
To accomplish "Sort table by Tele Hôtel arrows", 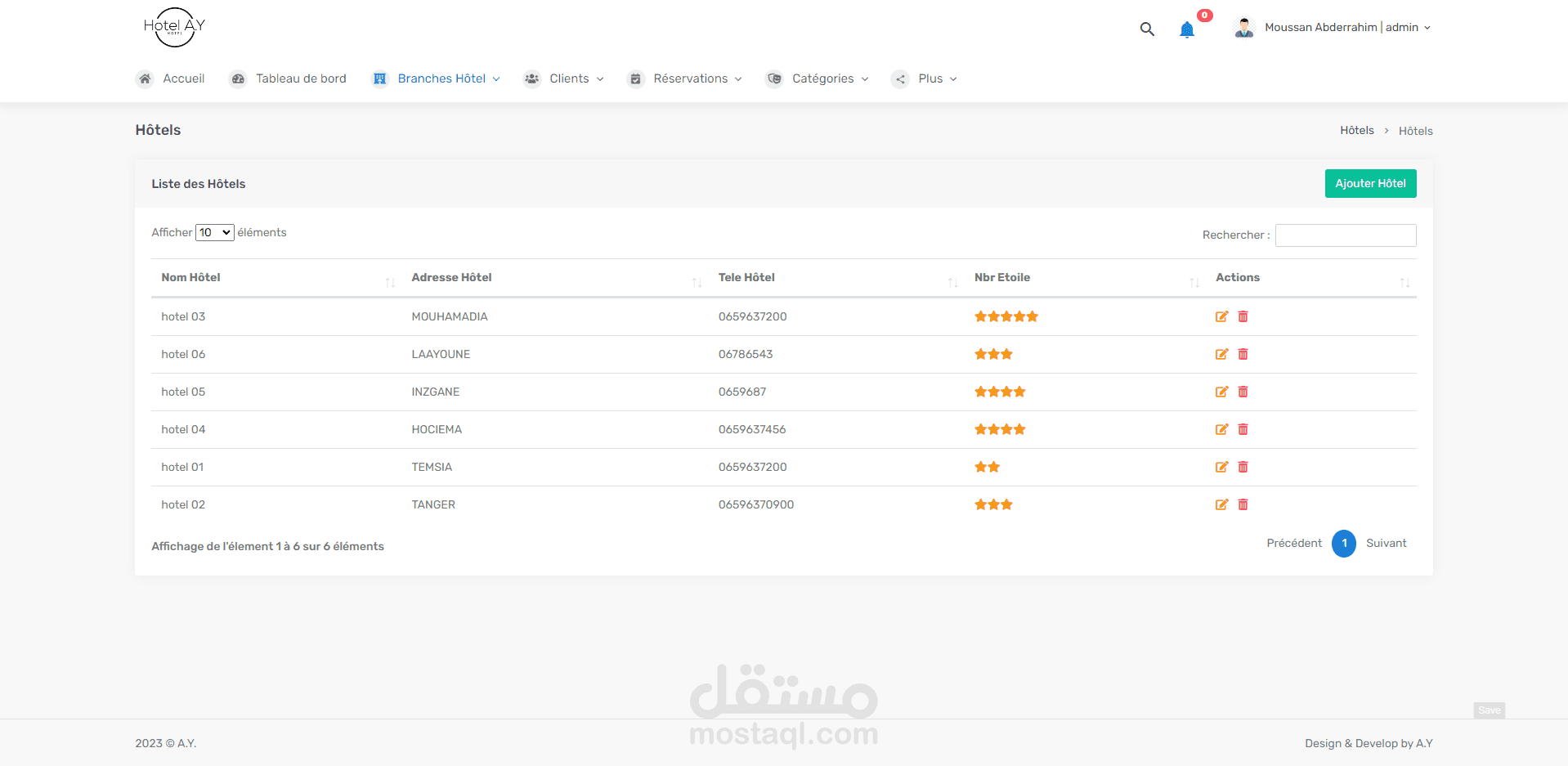I will [952, 283].
